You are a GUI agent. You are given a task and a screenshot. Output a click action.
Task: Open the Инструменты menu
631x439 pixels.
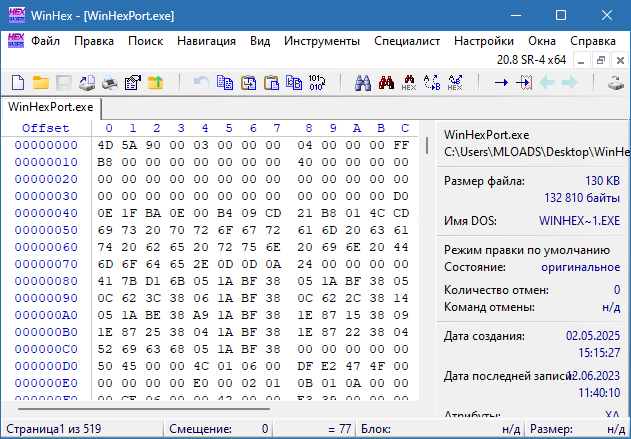(322, 41)
